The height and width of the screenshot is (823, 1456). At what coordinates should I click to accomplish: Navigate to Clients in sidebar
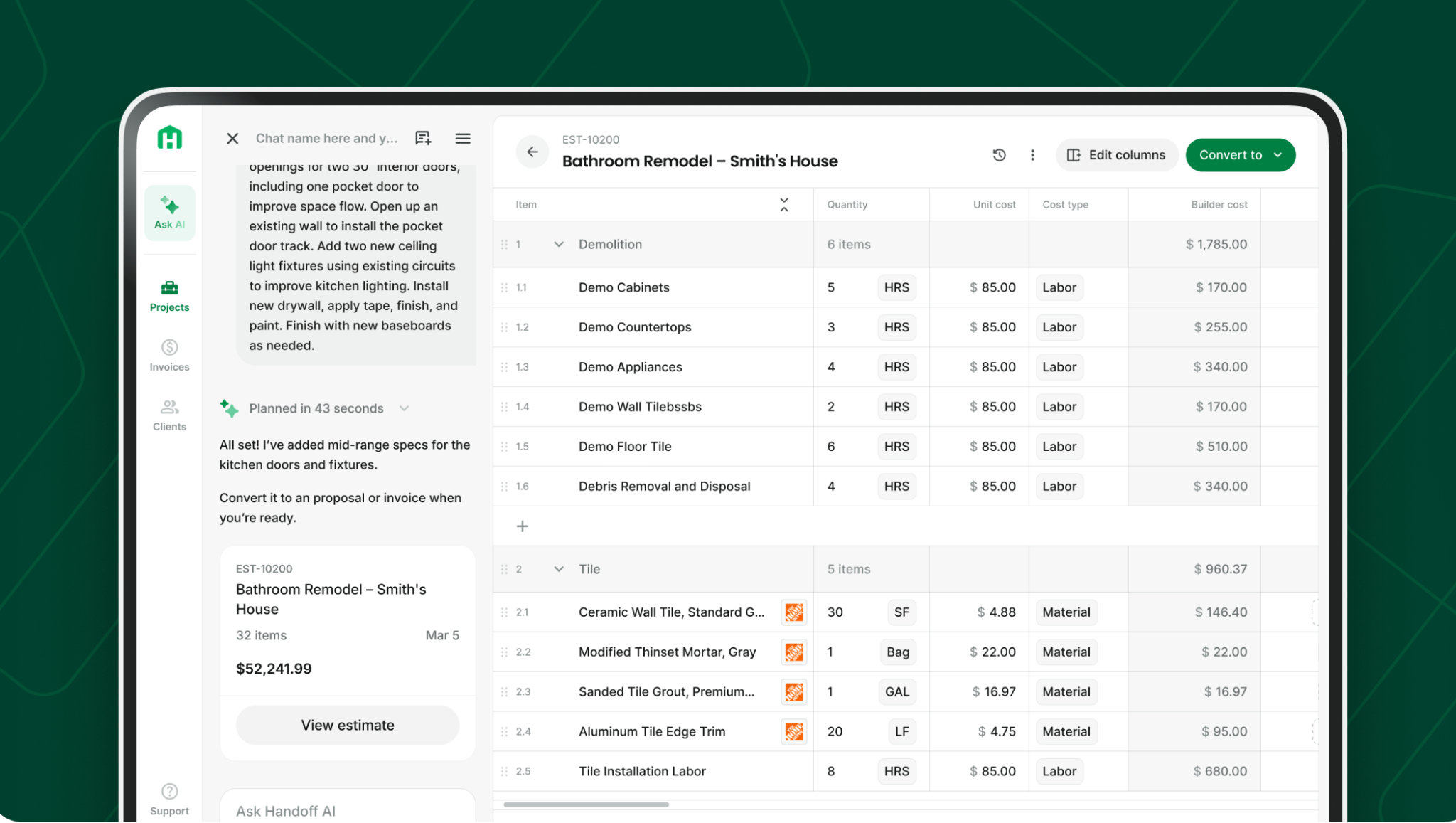pyautogui.click(x=169, y=414)
